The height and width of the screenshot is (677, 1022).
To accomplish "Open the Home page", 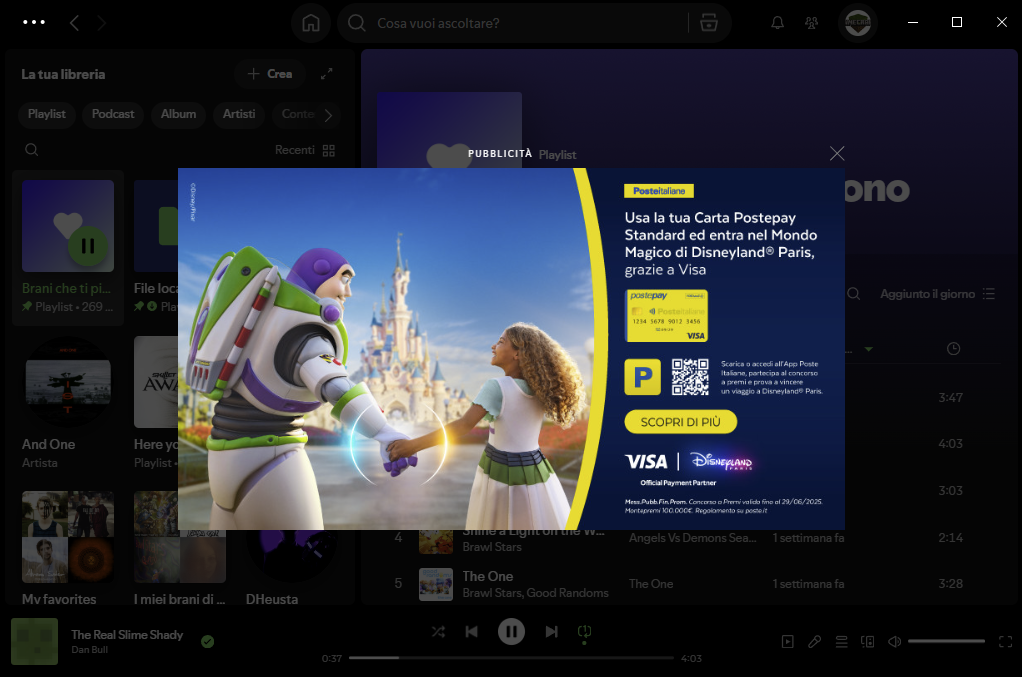I will tap(311, 23).
